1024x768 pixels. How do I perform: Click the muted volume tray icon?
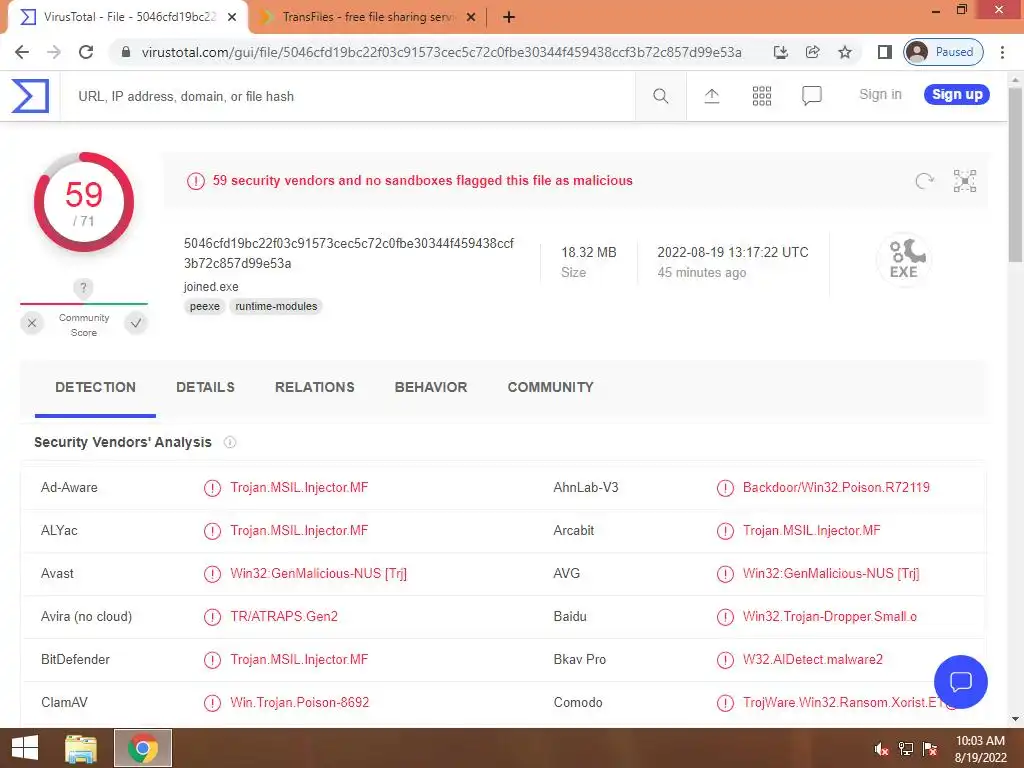tap(881, 749)
